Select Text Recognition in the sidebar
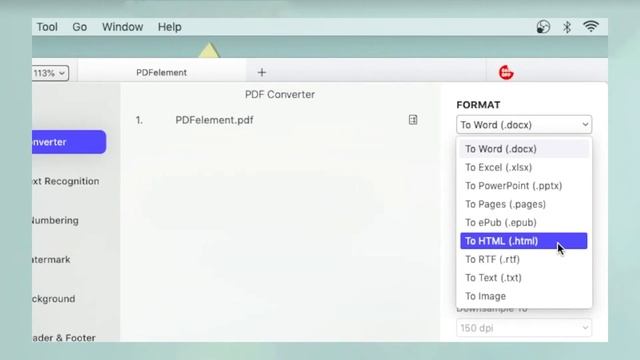Image resolution: width=640 pixels, height=360 pixels. (66, 181)
